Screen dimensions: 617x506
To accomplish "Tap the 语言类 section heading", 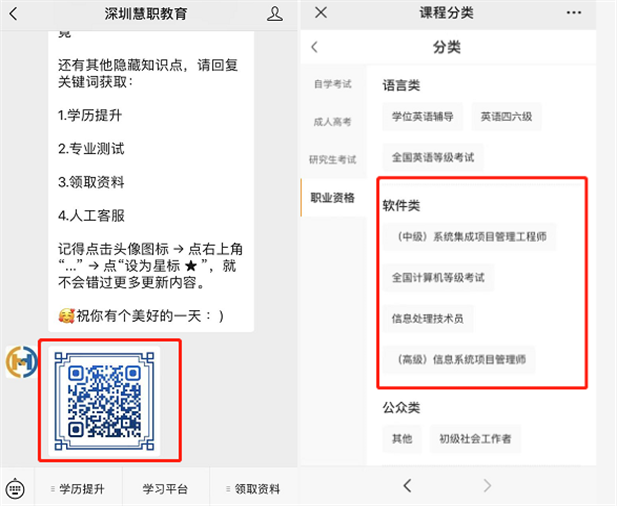I will [x=401, y=85].
